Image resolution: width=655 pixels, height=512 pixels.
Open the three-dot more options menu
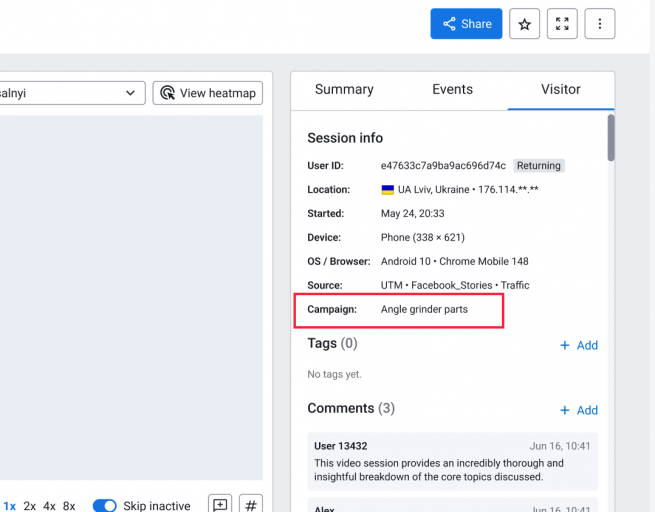[x=599, y=24]
